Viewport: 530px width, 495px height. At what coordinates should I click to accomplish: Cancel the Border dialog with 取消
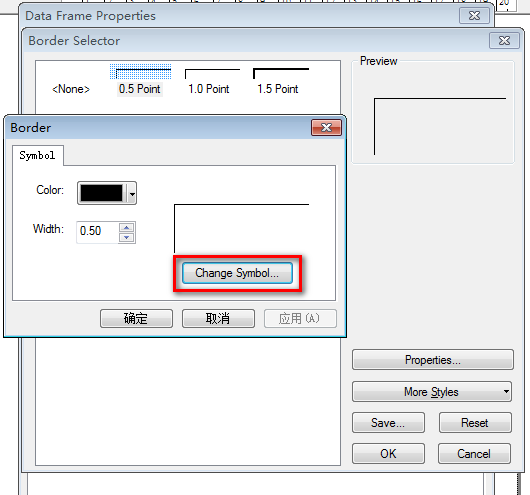tap(218, 319)
